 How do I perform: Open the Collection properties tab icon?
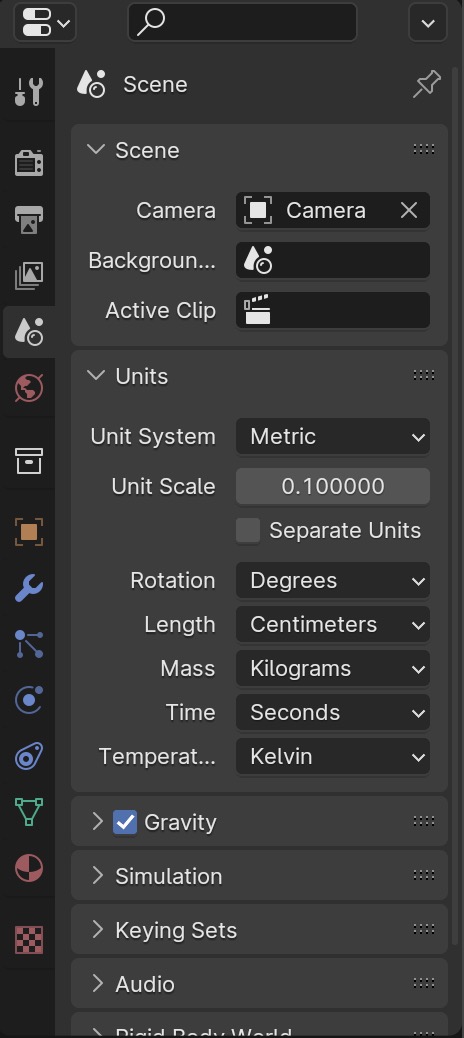tap(28, 461)
